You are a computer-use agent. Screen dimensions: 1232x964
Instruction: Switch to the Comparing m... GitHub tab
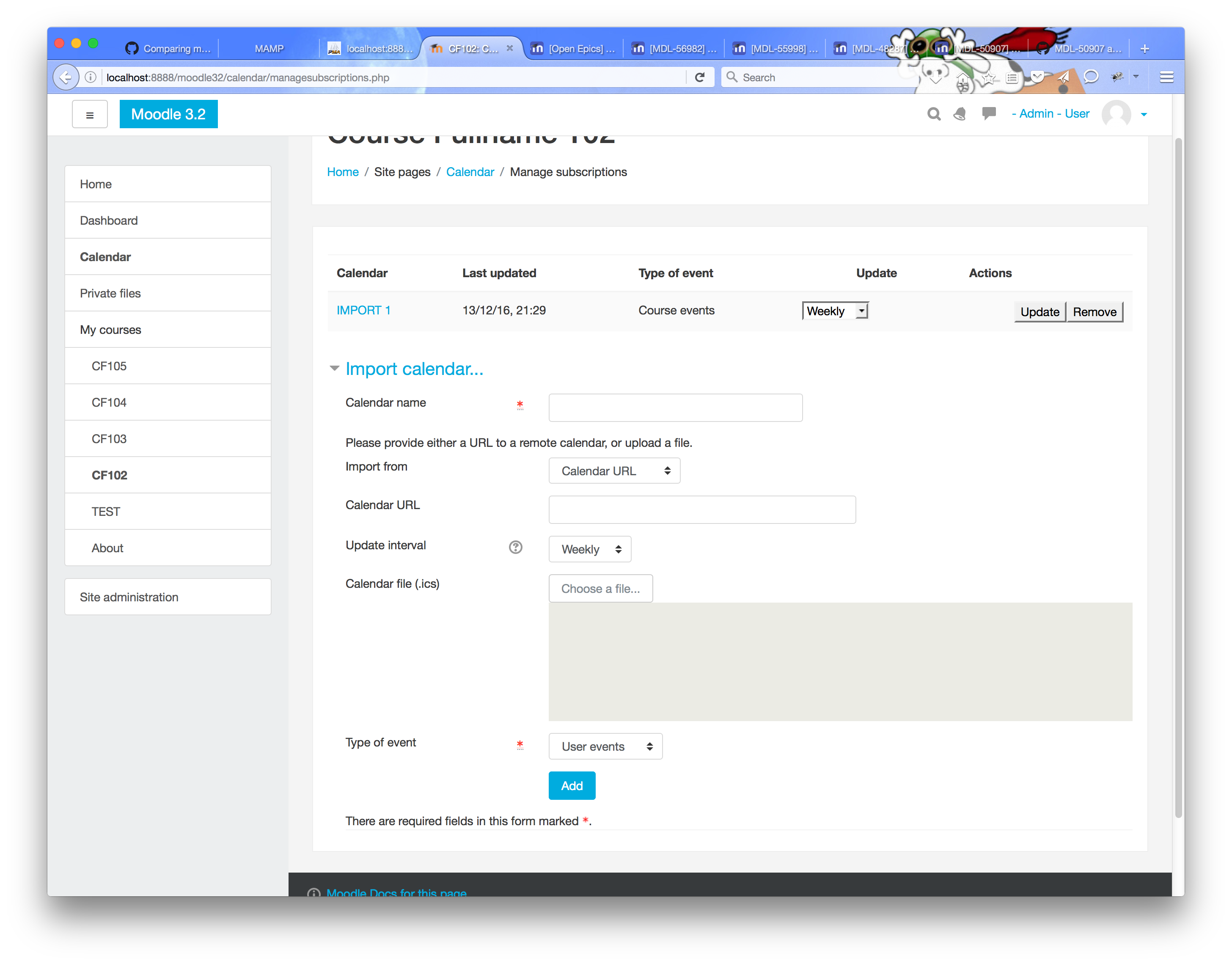click(168, 49)
